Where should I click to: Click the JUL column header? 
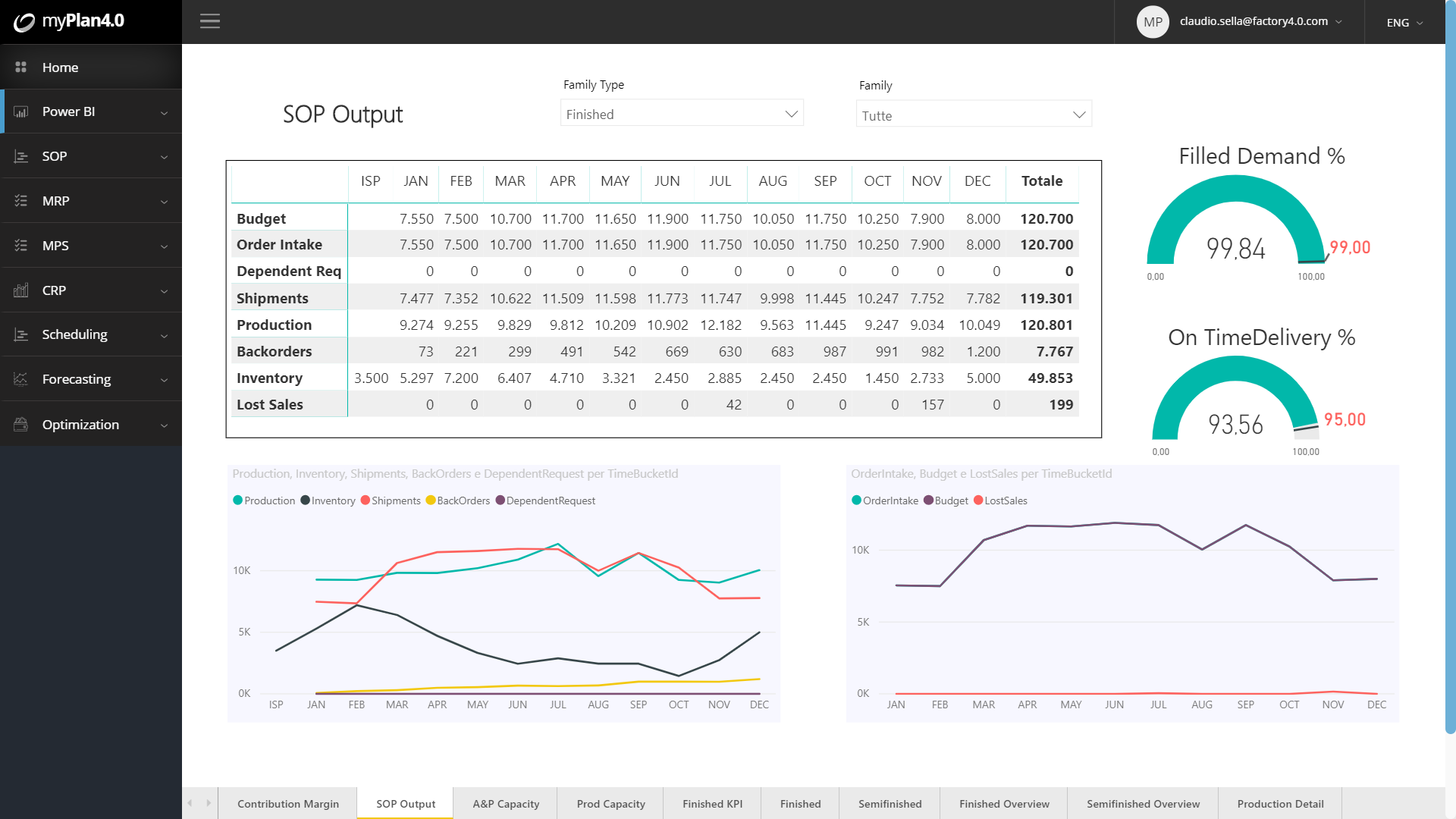click(720, 181)
